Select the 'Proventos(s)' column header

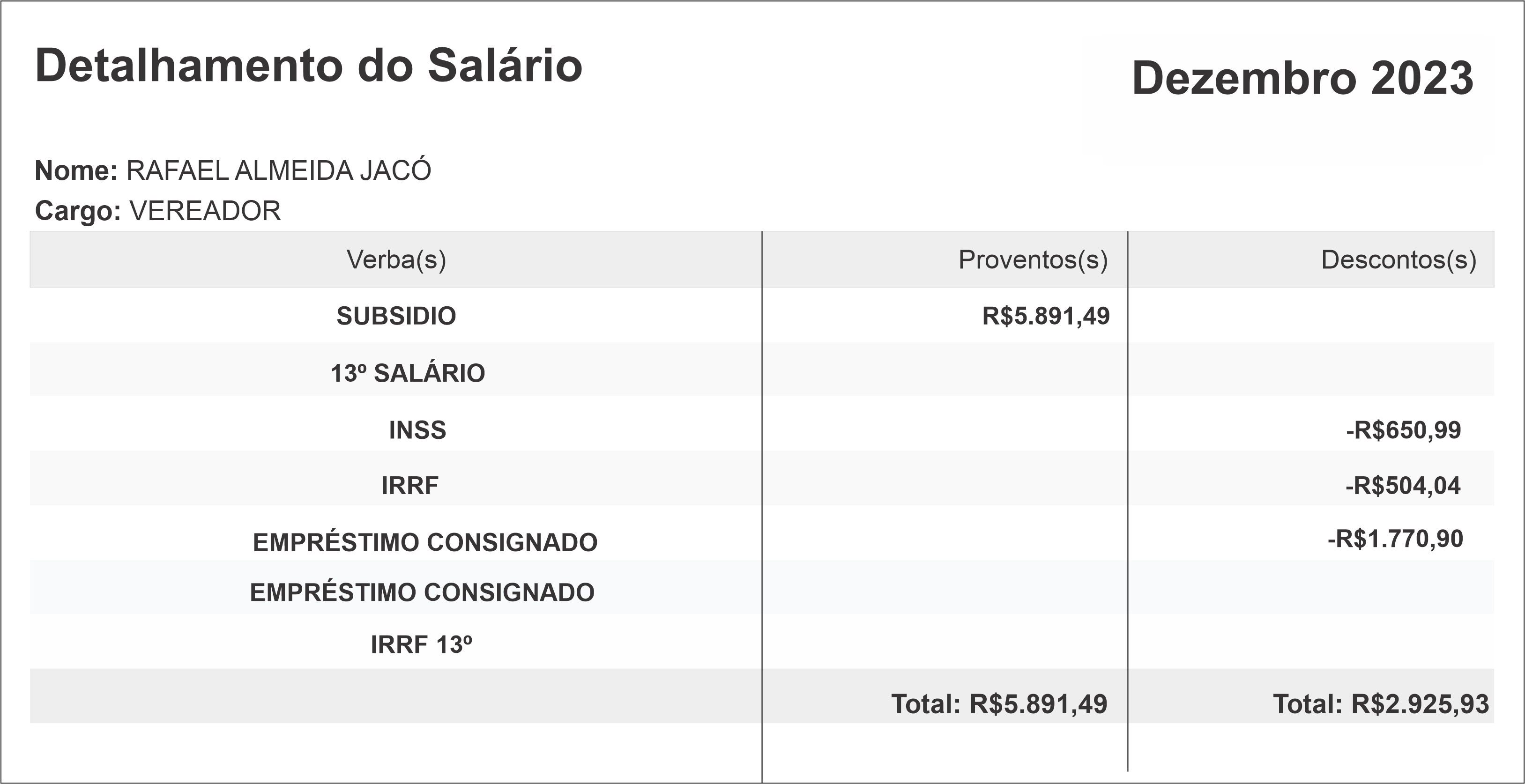coord(1033,260)
